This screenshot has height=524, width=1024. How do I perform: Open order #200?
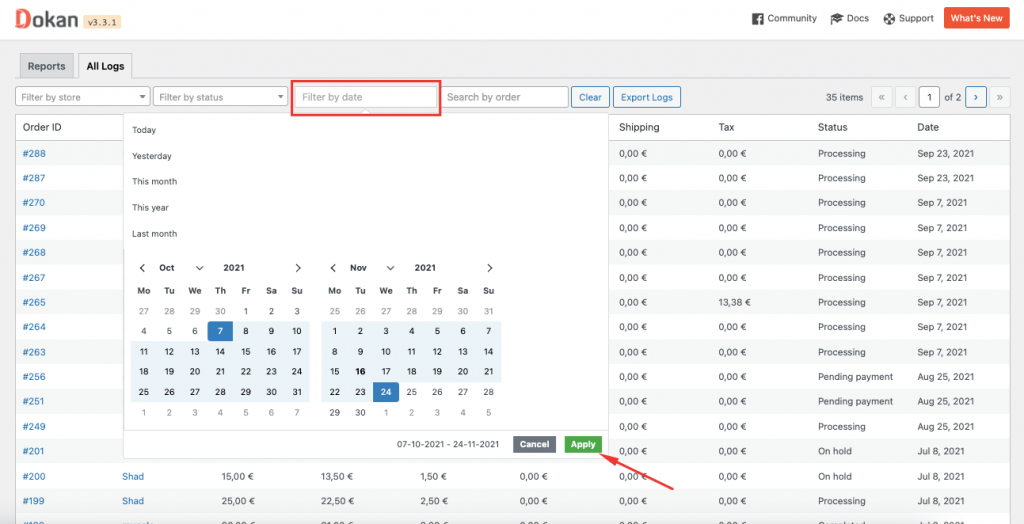(x=34, y=476)
